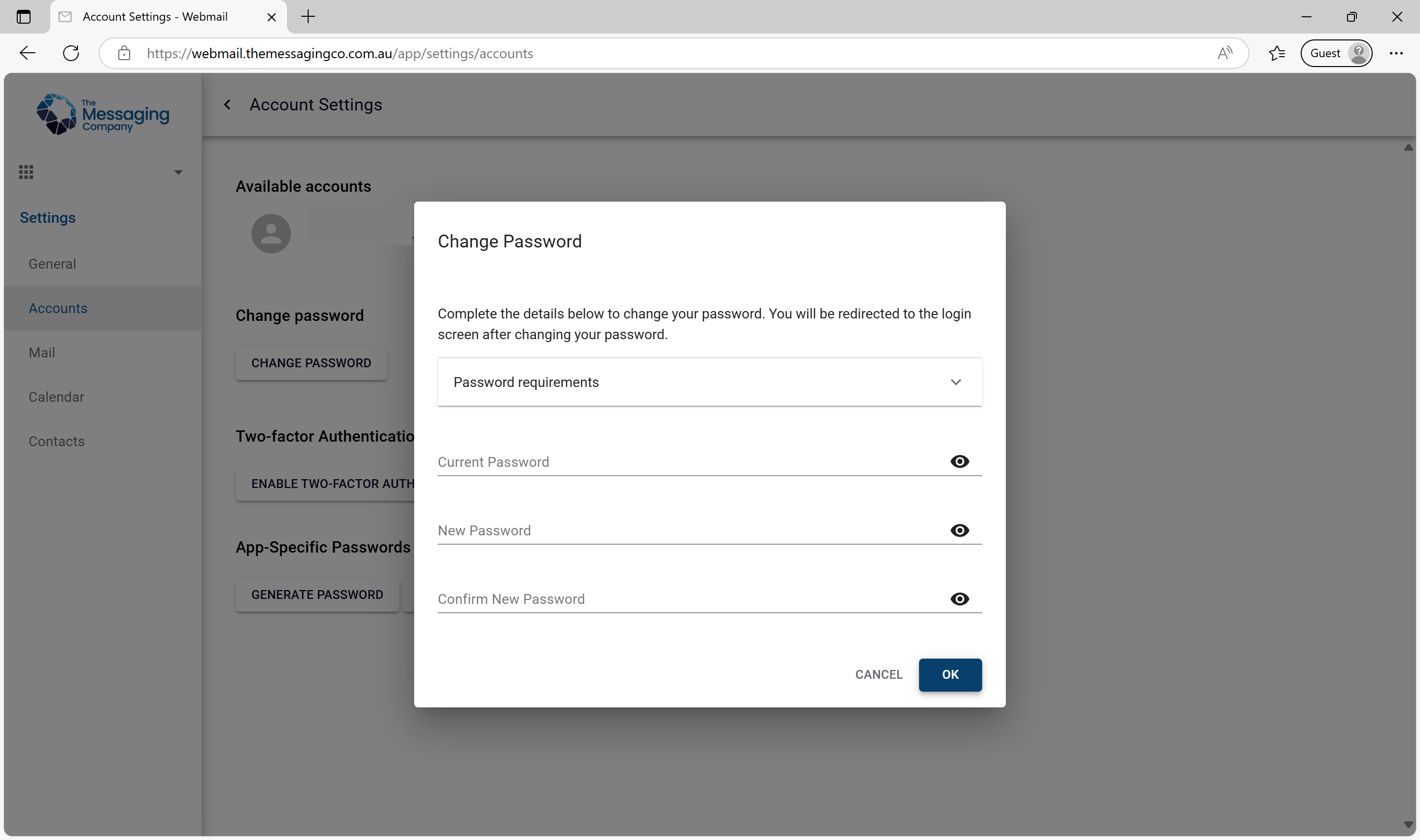This screenshot has height=840, width=1420.
Task: Reveal the New Password entry
Action: 959,530
